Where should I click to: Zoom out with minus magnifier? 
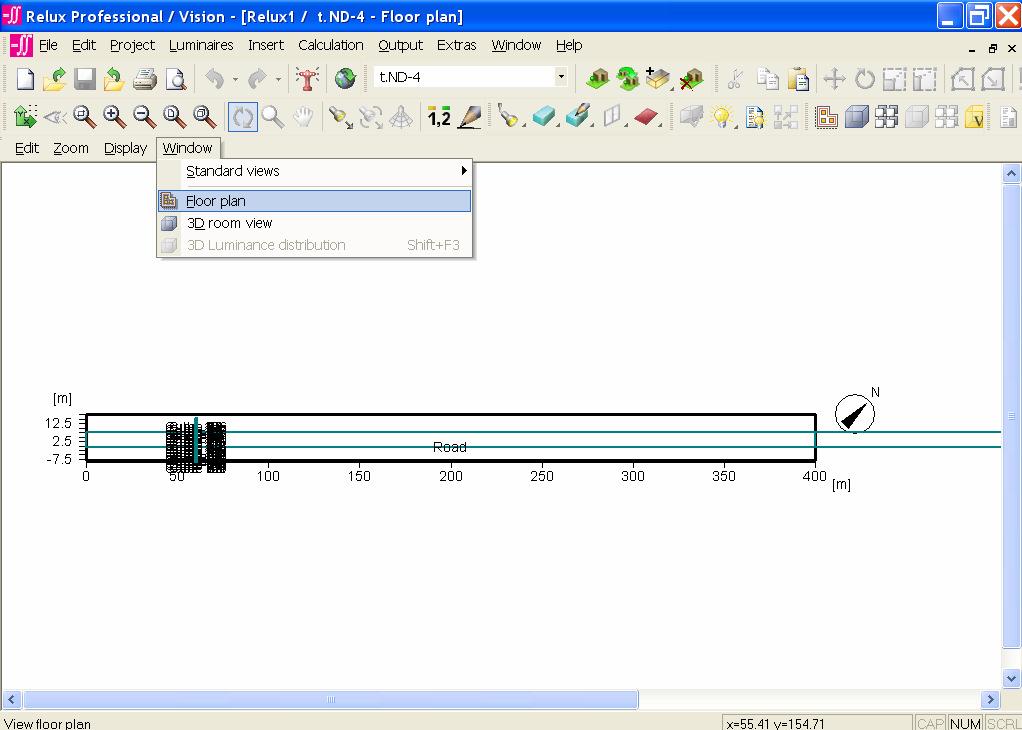[144, 117]
